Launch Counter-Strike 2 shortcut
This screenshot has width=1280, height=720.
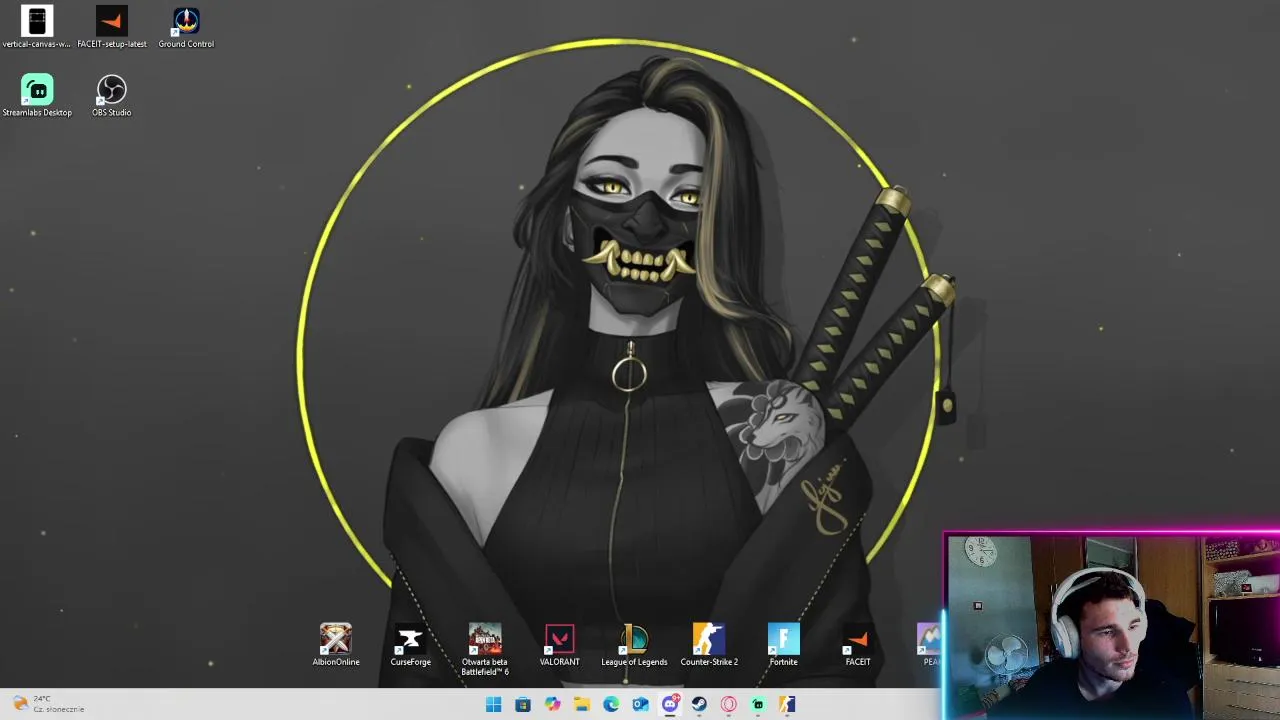pos(709,645)
